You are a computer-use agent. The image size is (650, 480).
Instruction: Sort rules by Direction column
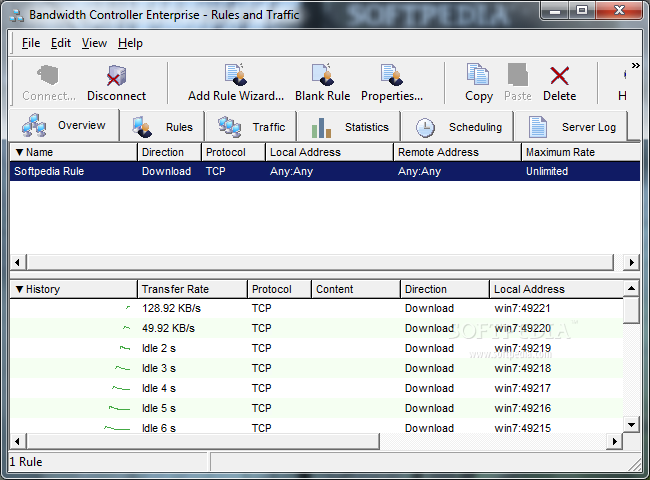coord(169,152)
